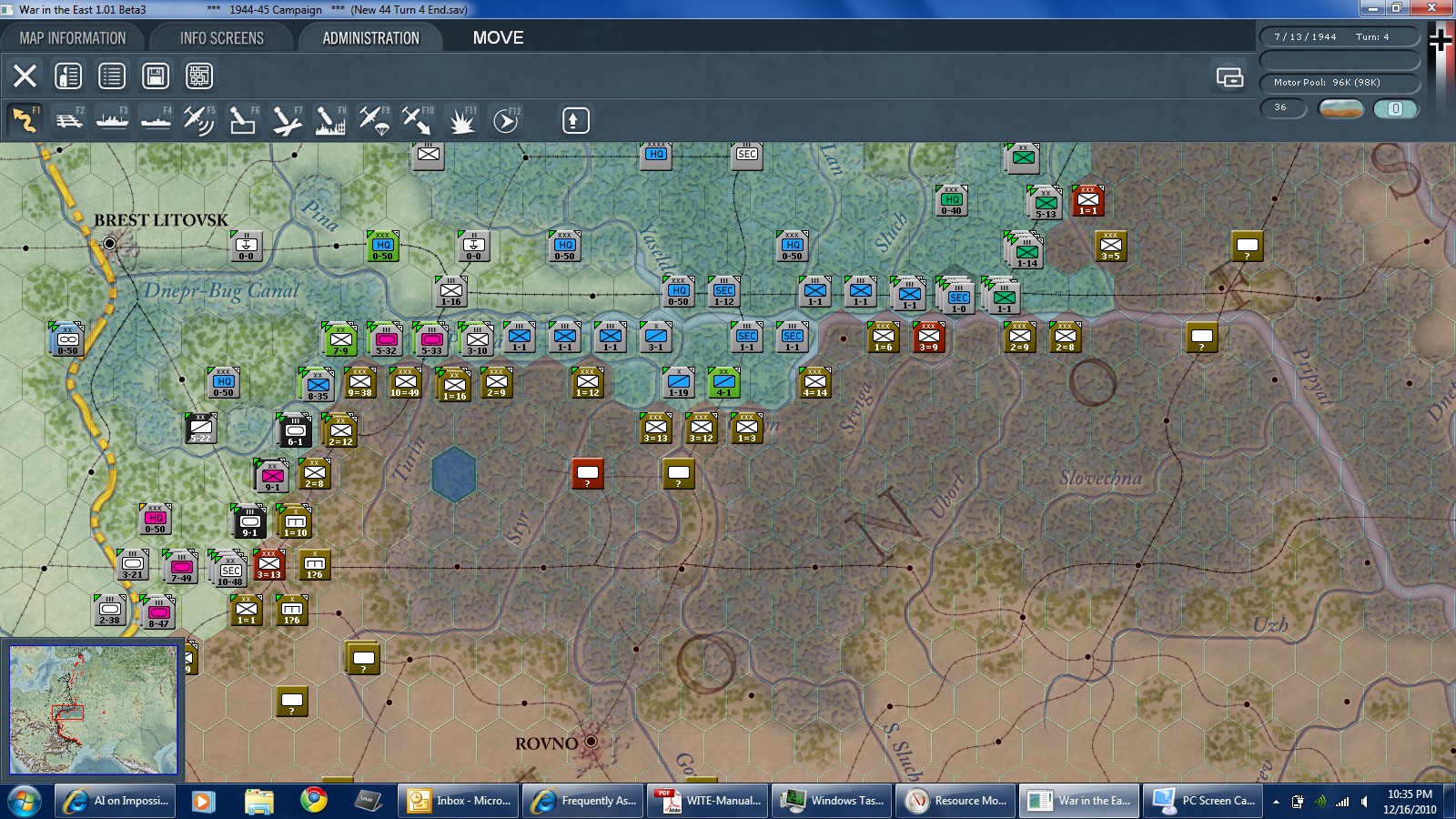Select the pink 8-47 armored unit
Image resolution: width=1456 pixels, height=819 pixels.
(157, 612)
